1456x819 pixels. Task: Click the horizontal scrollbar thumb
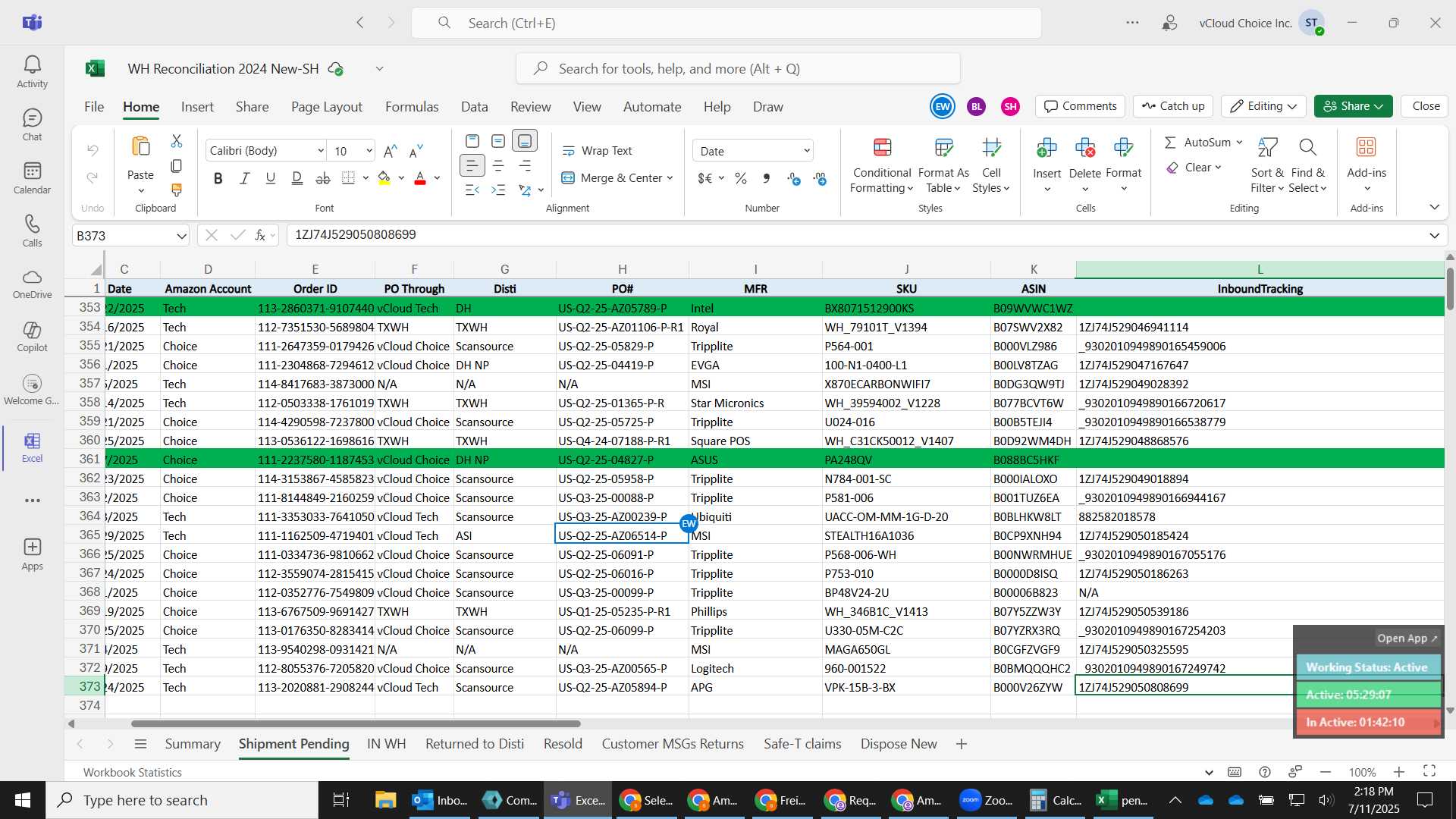tap(356, 724)
